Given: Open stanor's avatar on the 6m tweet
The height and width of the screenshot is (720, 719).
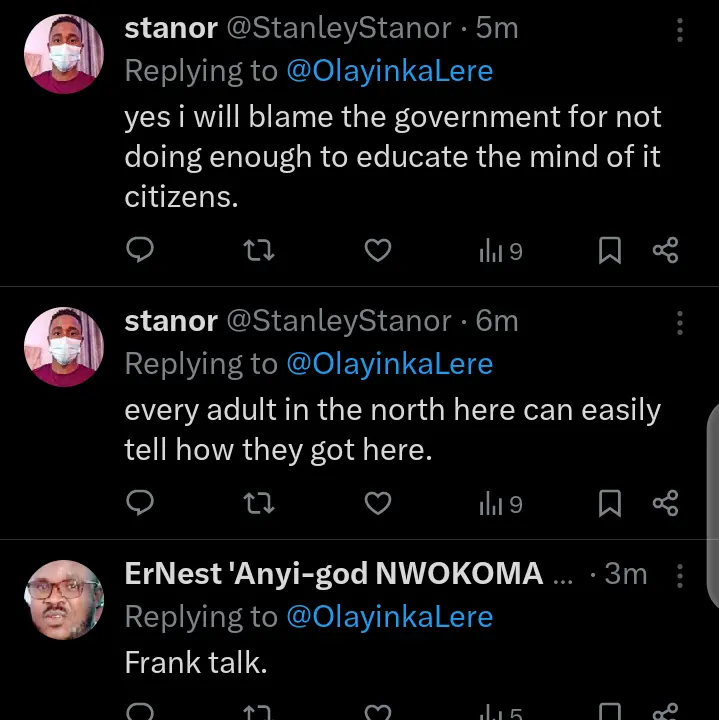Looking at the screenshot, I should [x=63, y=347].
